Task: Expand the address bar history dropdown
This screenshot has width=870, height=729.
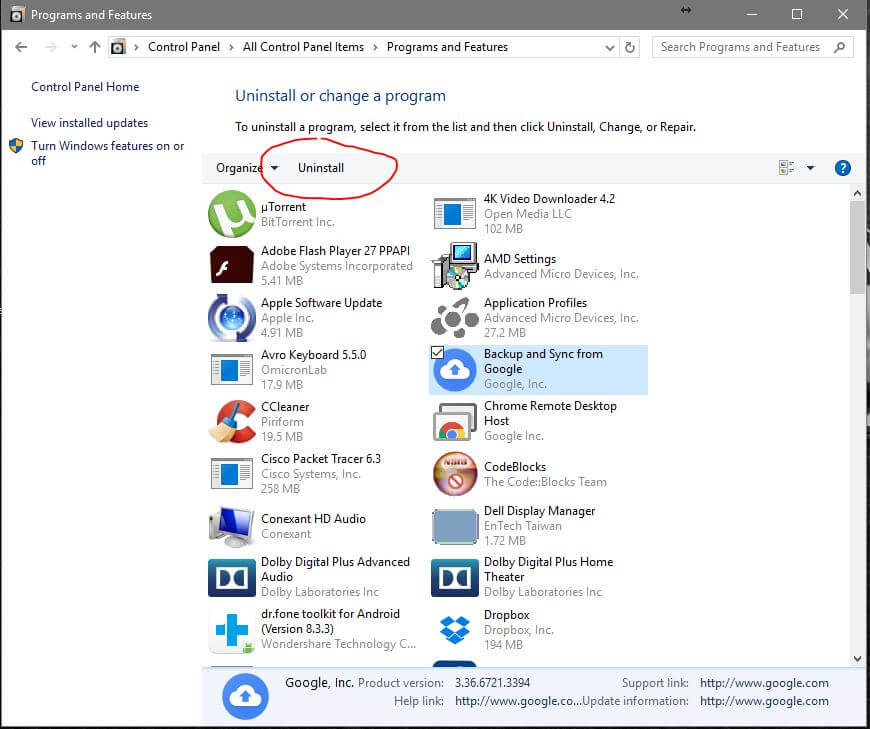Action: click(x=610, y=48)
